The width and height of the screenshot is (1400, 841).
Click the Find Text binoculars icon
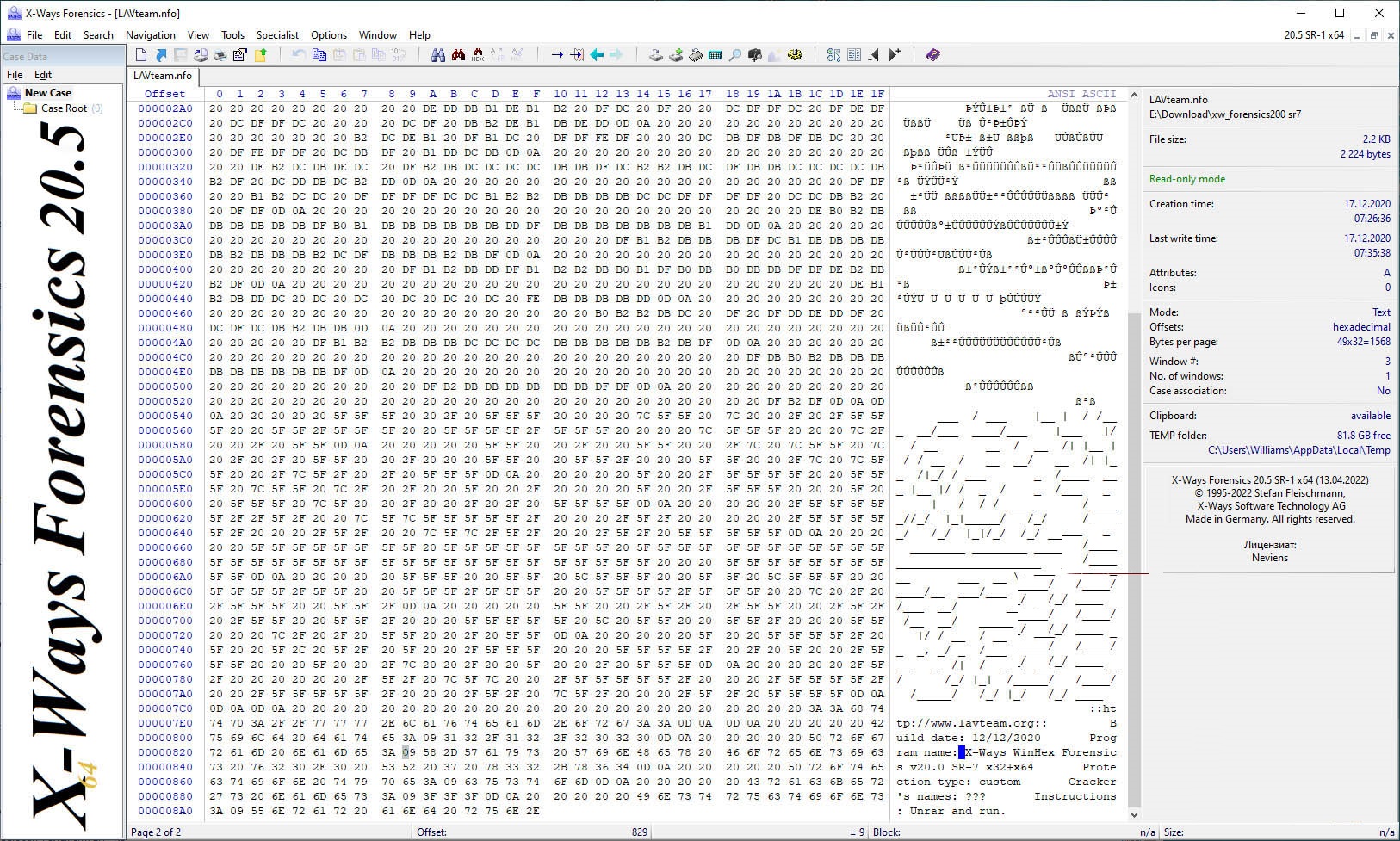pyautogui.click(x=438, y=55)
